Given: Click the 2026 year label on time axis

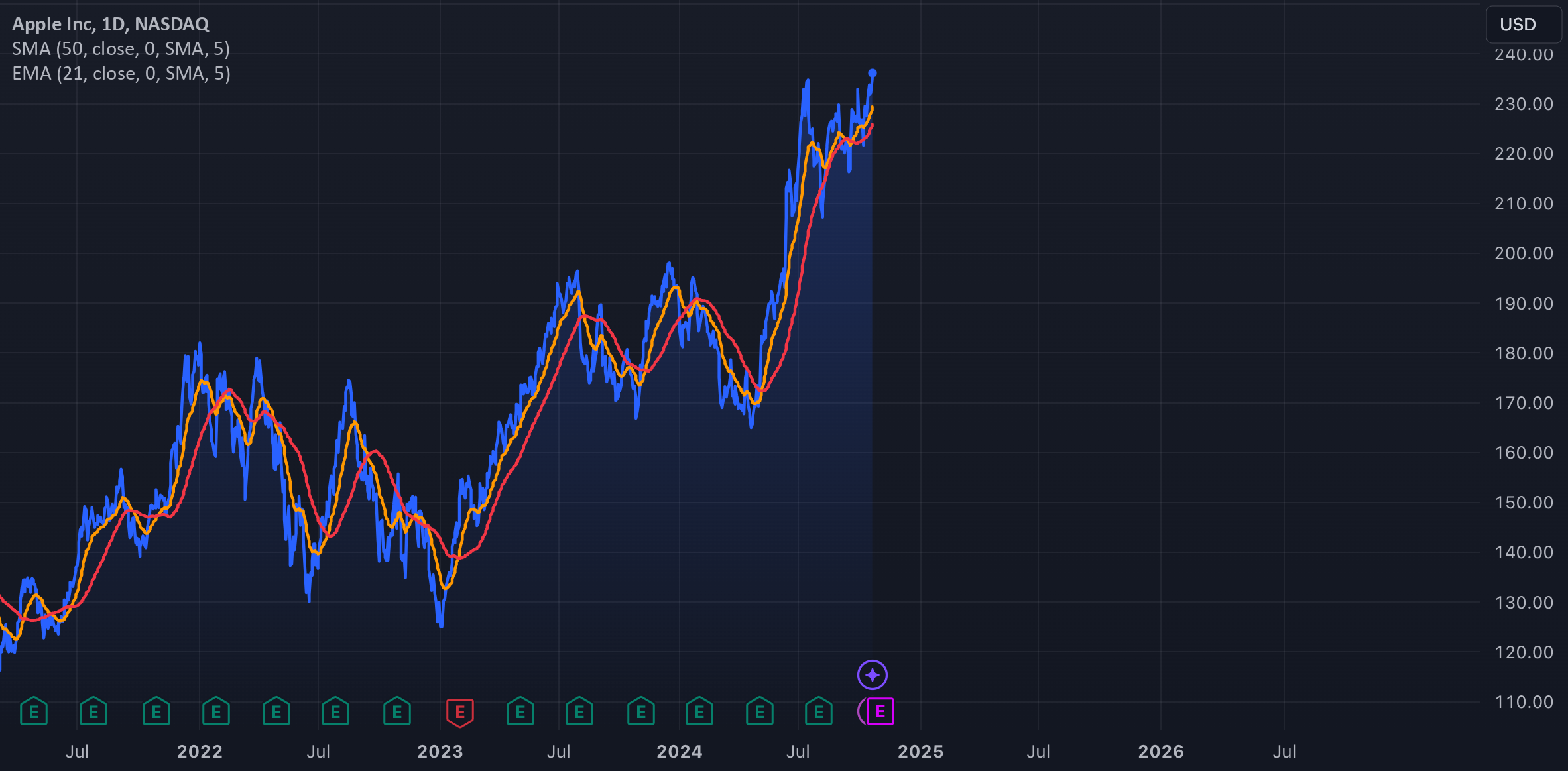Looking at the screenshot, I should pyautogui.click(x=1161, y=752).
